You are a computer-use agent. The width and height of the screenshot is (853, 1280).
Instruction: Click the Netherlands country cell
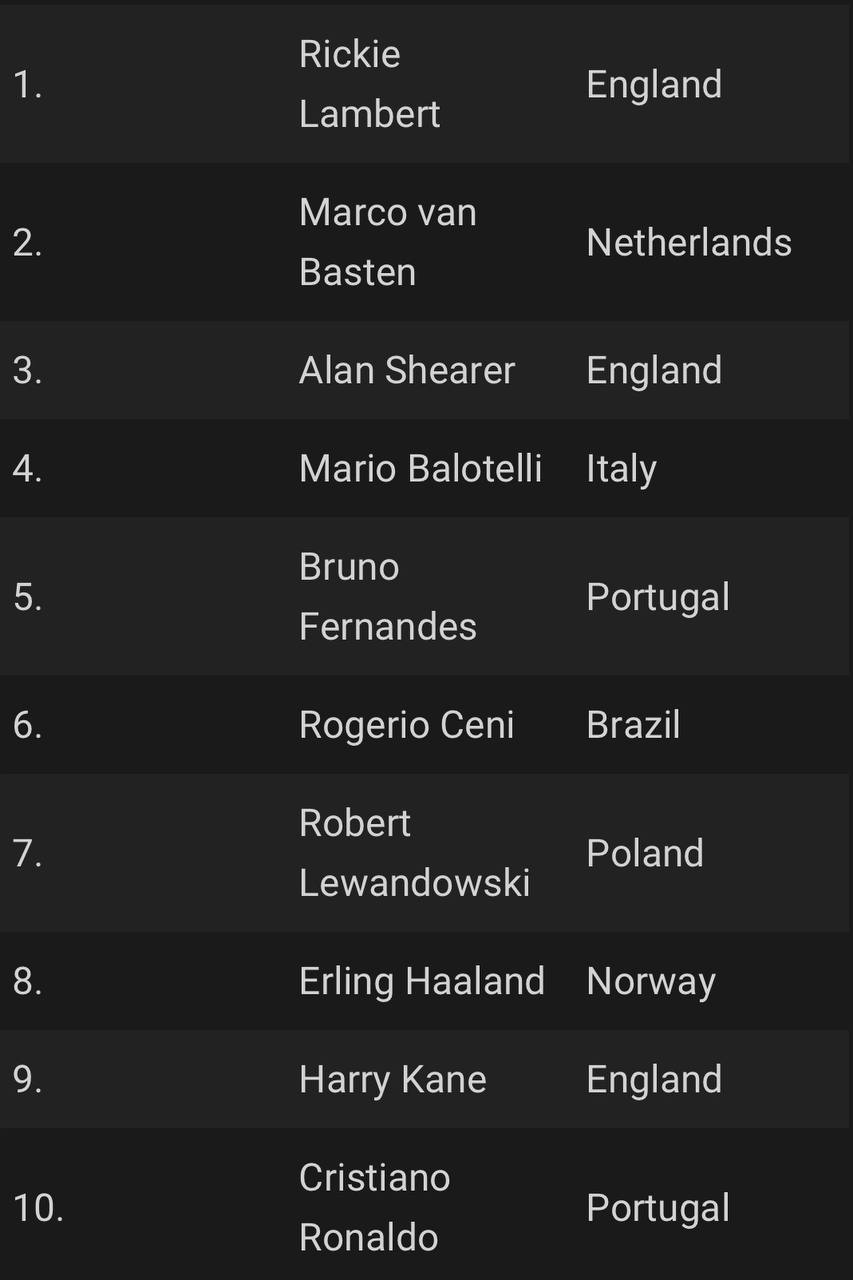pos(689,242)
